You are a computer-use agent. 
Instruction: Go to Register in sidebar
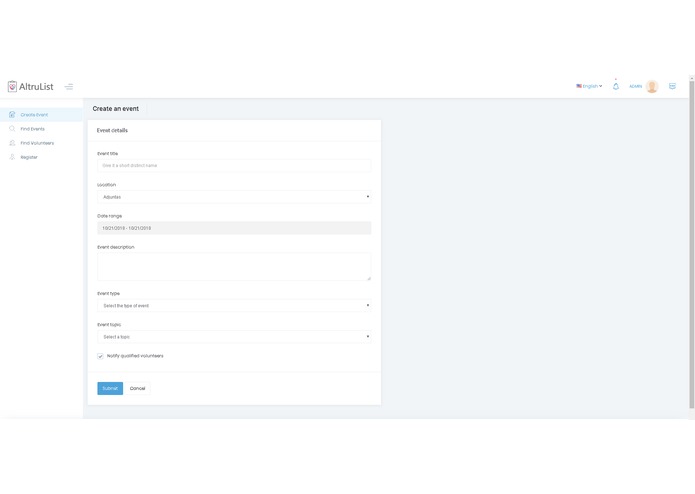tap(41, 157)
